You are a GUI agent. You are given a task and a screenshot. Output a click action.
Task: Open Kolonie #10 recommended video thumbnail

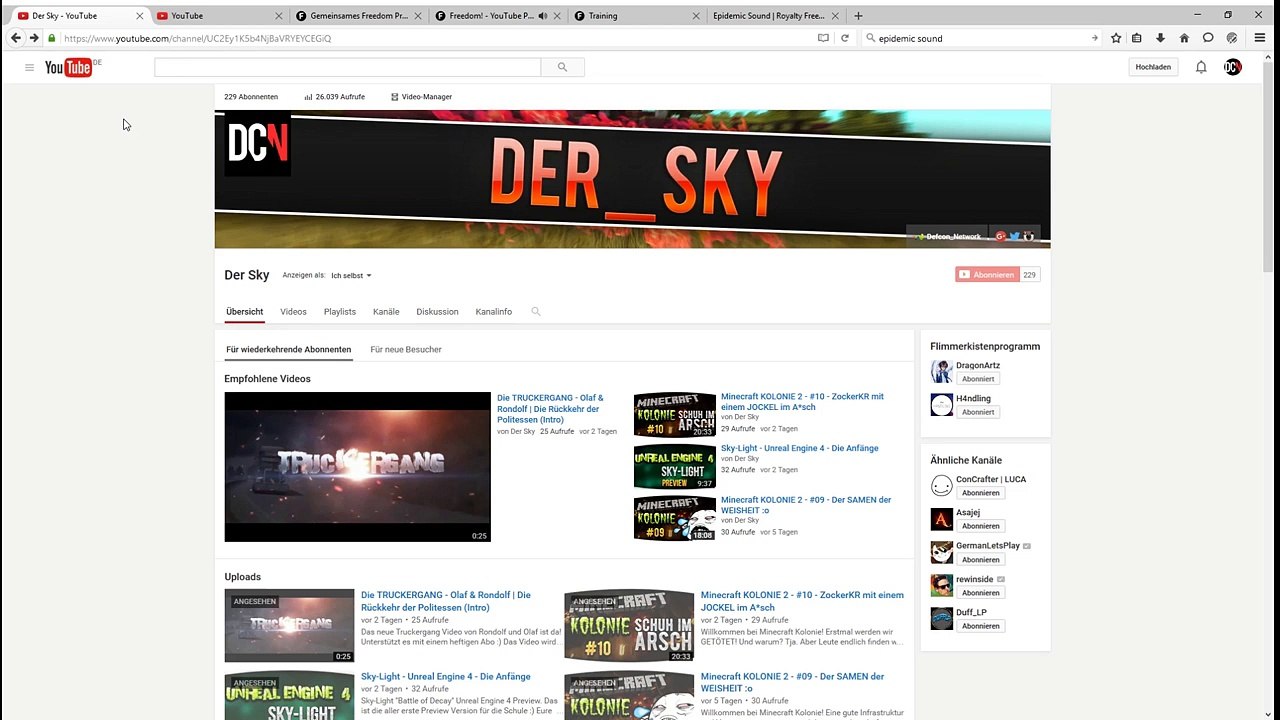675,415
